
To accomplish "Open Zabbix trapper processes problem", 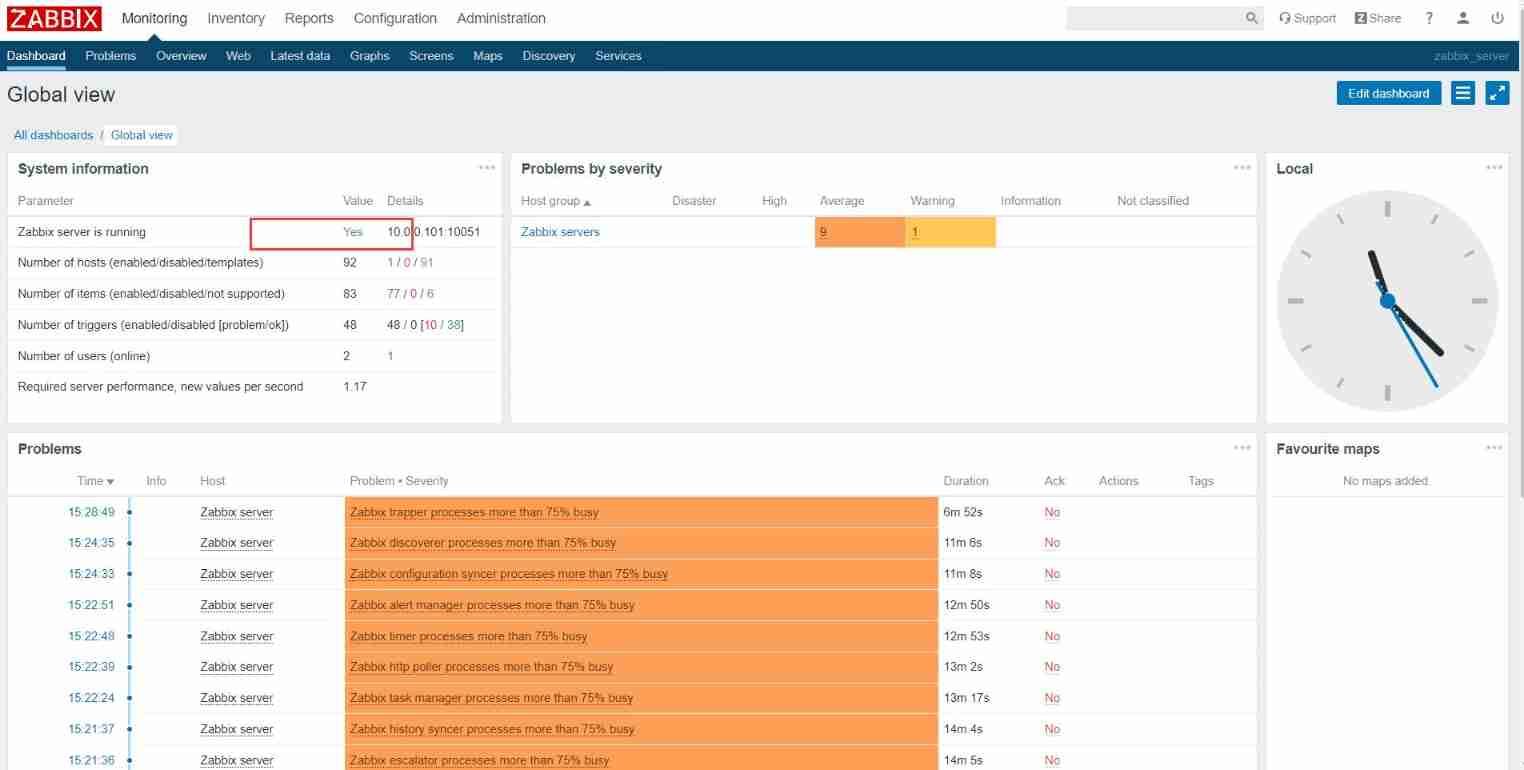I will (474, 512).
